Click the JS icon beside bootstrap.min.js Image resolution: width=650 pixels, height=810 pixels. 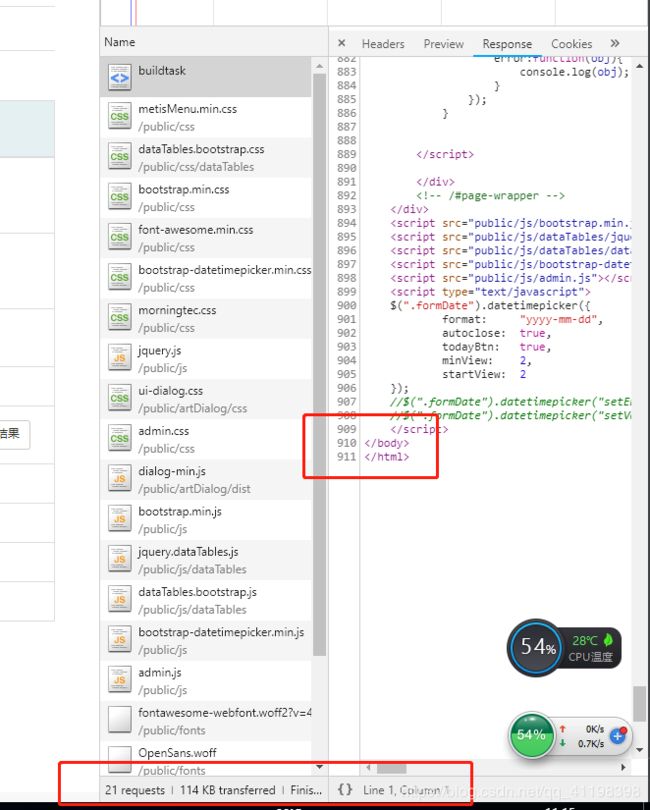(x=119, y=519)
